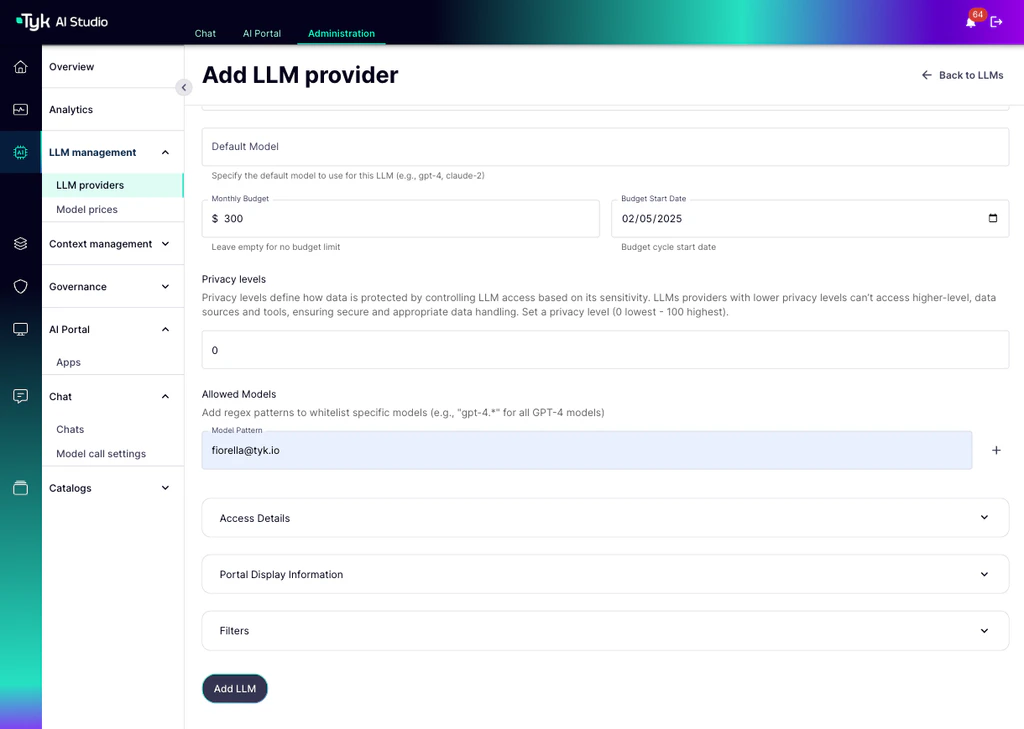Click the Tyk AI Studio logo
The width and height of the screenshot is (1024, 729).
[x=62, y=22]
